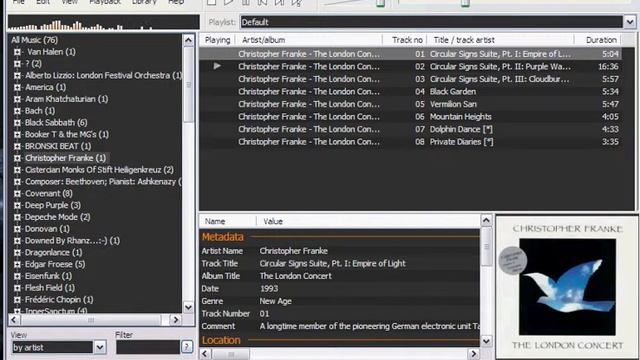Click the Metadata section header
The width and height of the screenshot is (640, 360).
[222, 237]
